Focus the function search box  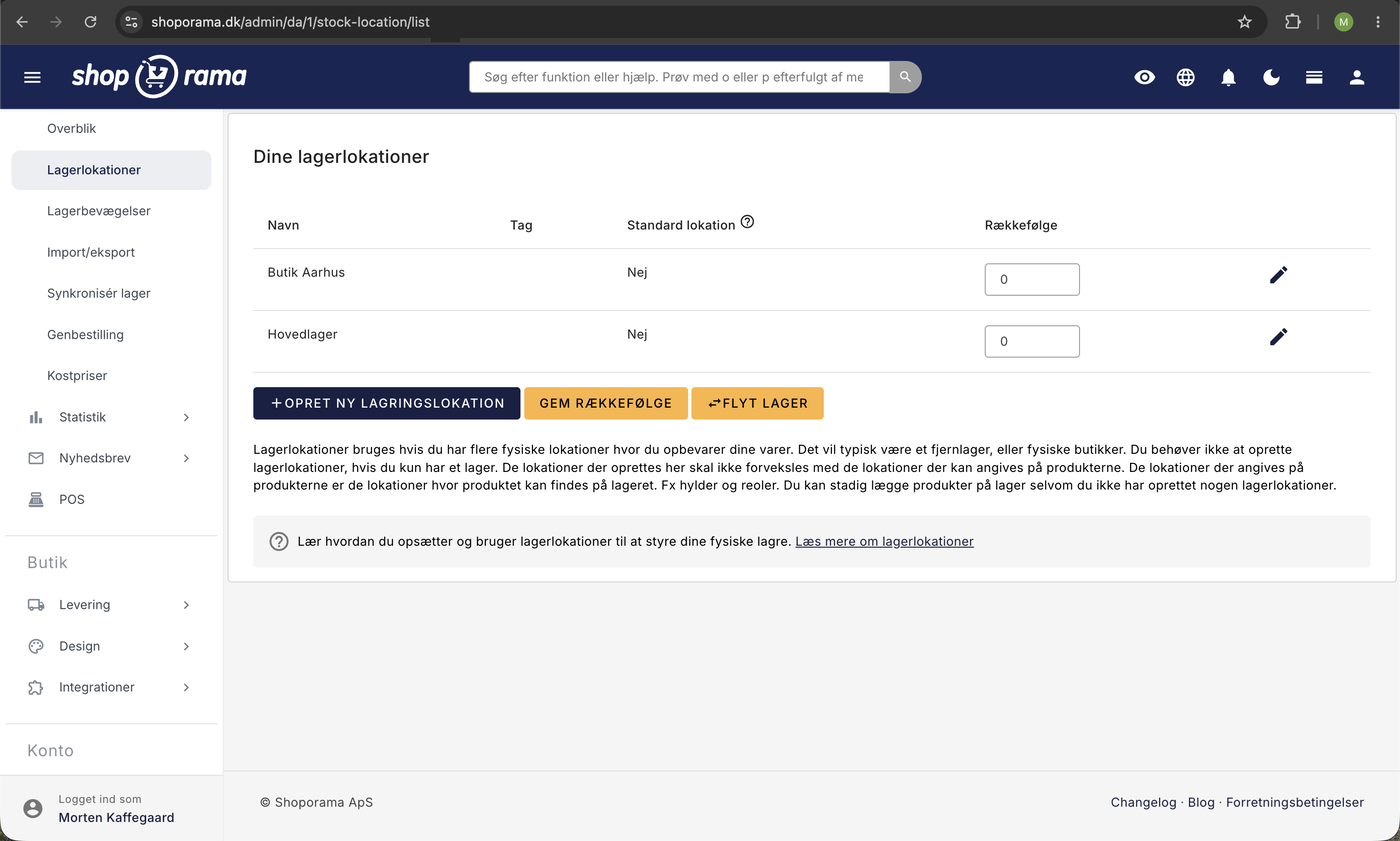click(x=679, y=77)
